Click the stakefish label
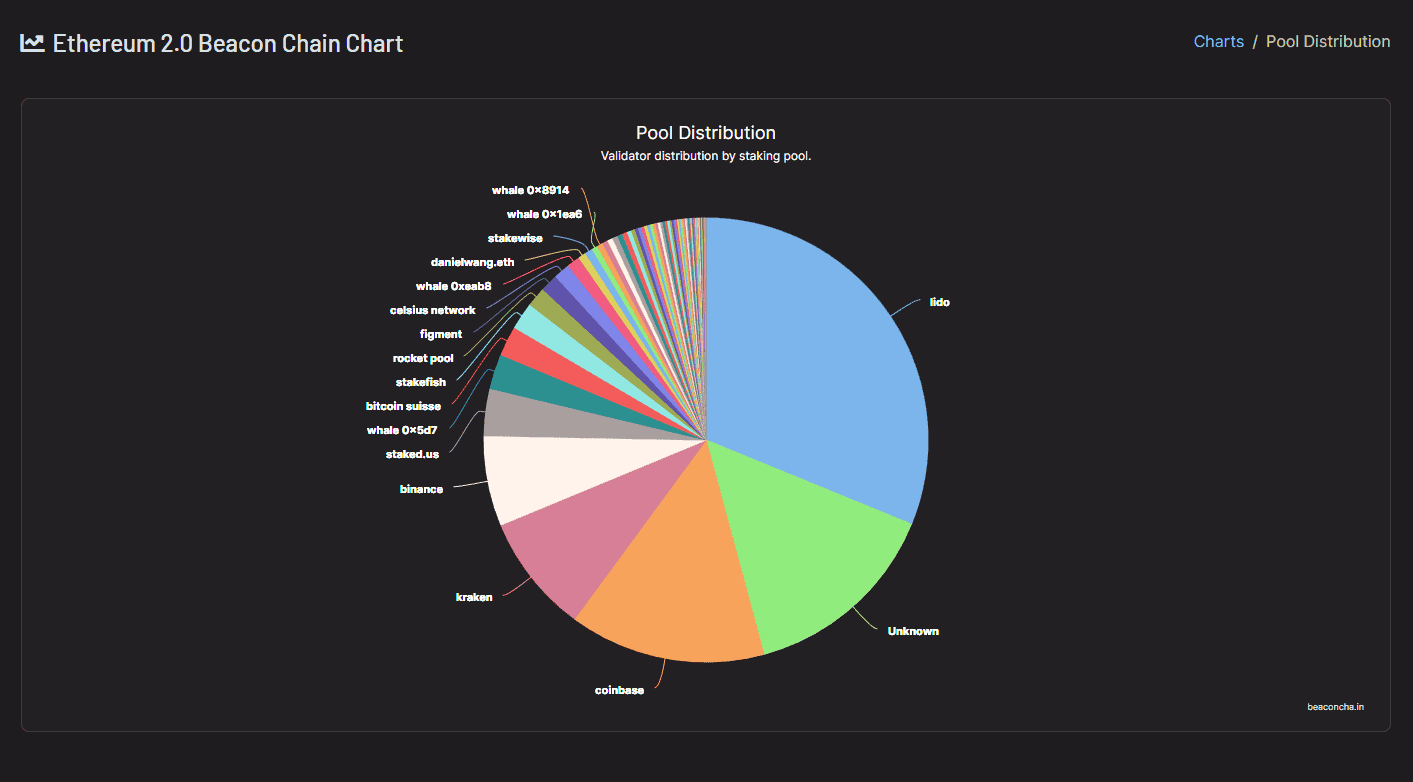 point(420,382)
